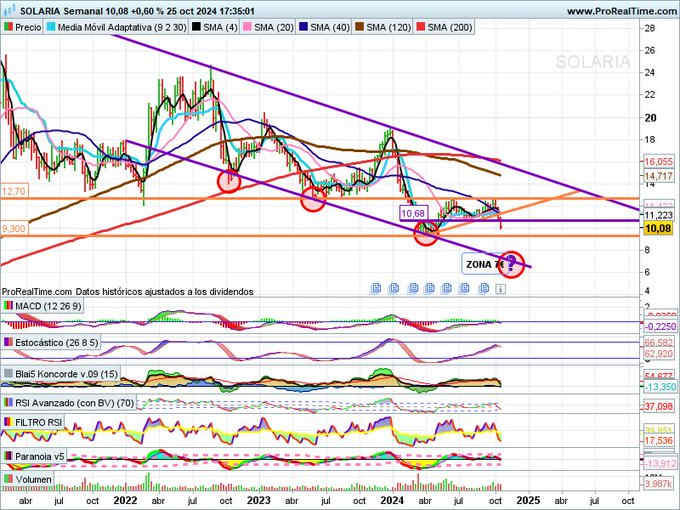The image size is (680, 510).
Task: Click the Datos históricos ajustados a los dividendos note
Action: pyautogui.click(x=164, y=292)
